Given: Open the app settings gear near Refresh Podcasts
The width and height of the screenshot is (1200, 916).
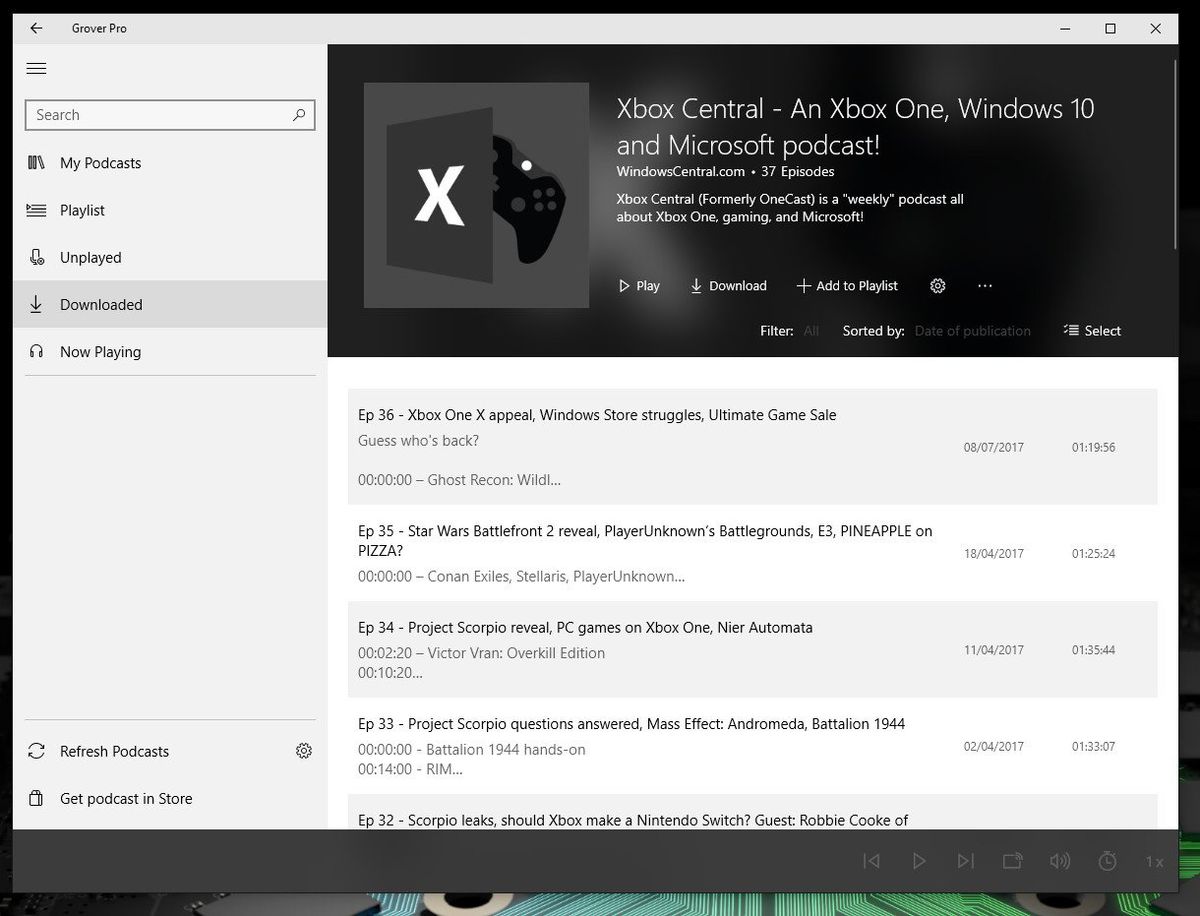Looking at the screenshot, I should [x=304, y=751].
